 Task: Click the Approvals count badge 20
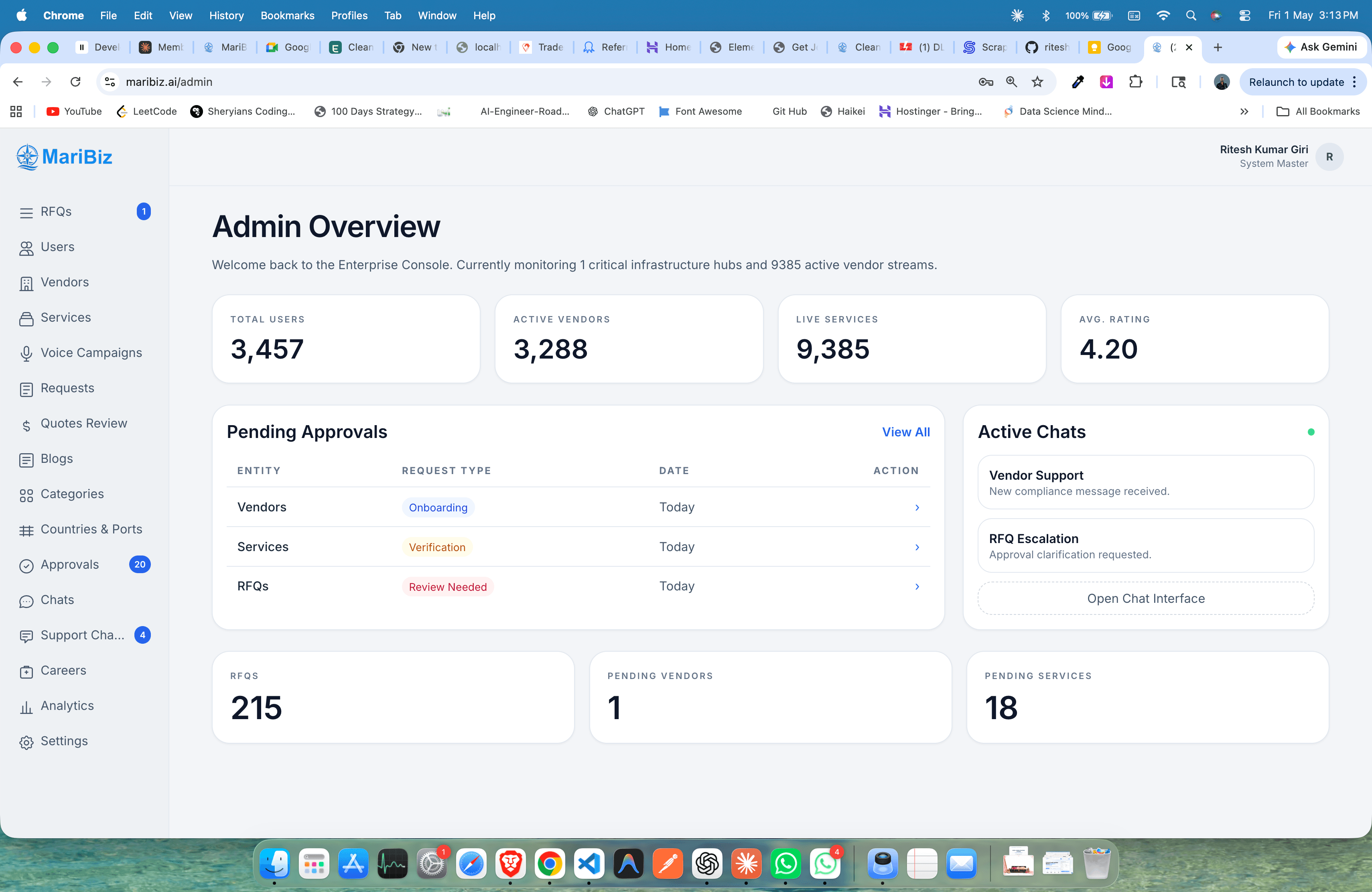click(x=140, y=565)
